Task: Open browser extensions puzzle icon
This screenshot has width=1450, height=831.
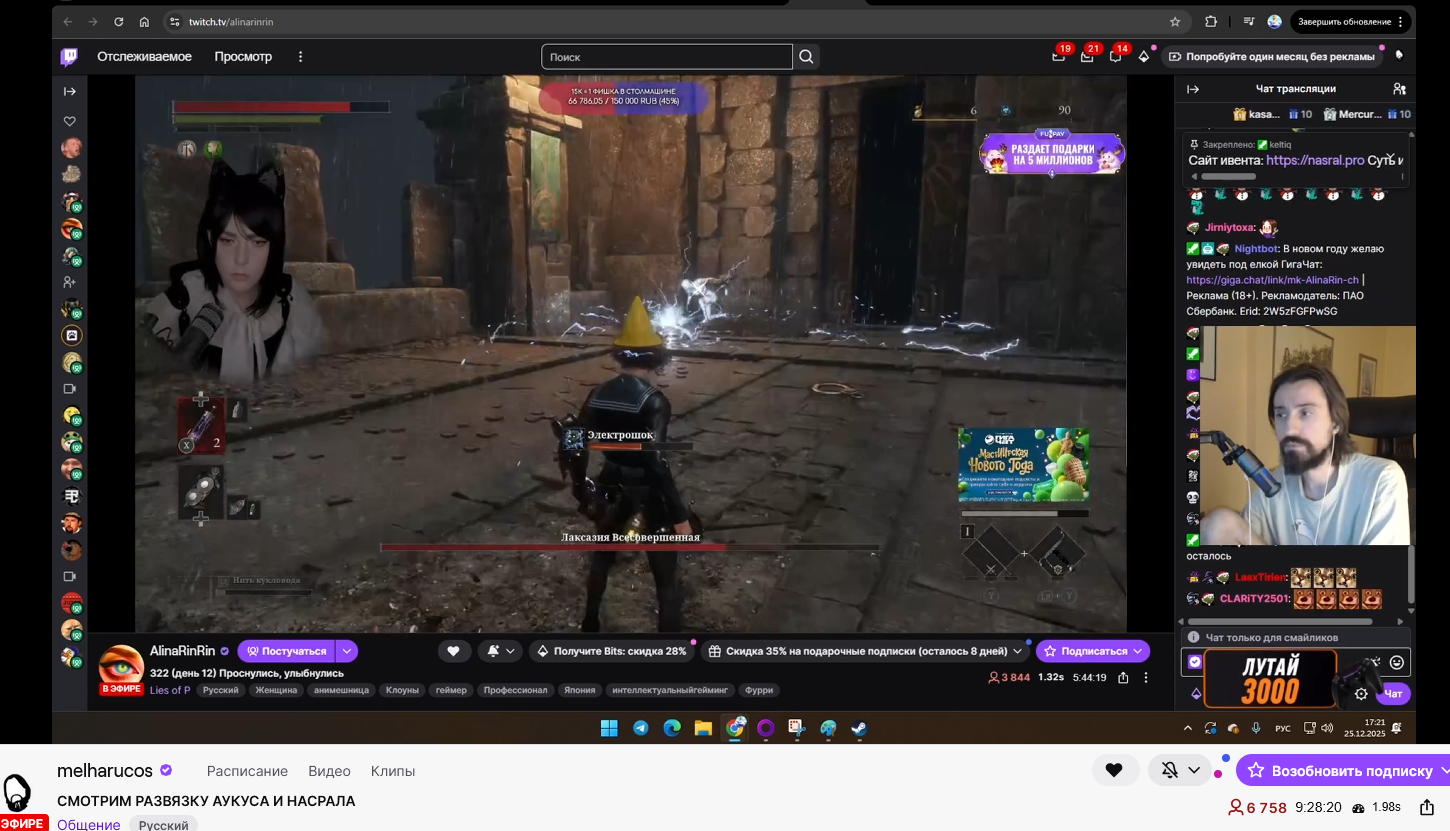Action: 1211,22
